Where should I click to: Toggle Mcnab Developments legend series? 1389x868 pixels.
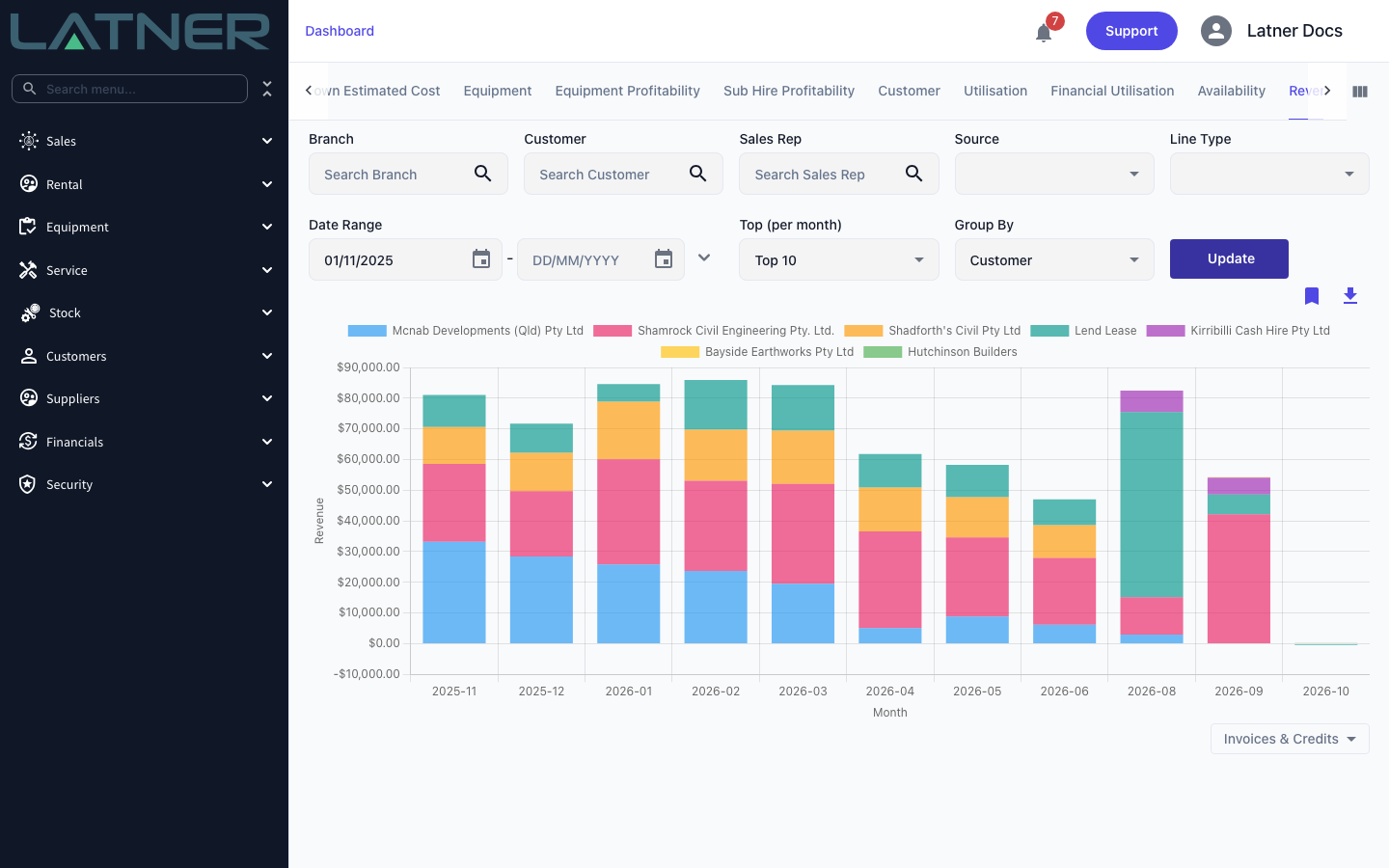466,331
